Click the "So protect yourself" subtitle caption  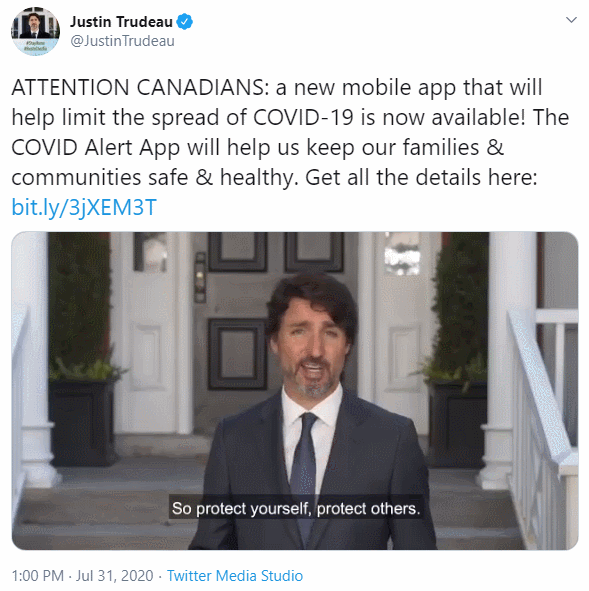click(296, 508)
